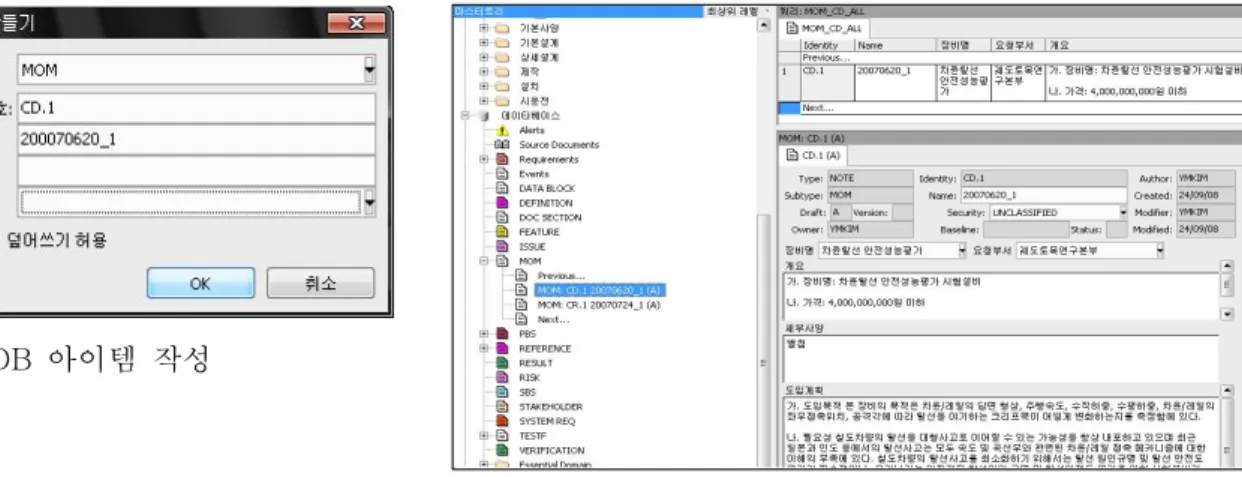Select MOM: CD.1 20070620_1 (A) tree item

point(599,290)
